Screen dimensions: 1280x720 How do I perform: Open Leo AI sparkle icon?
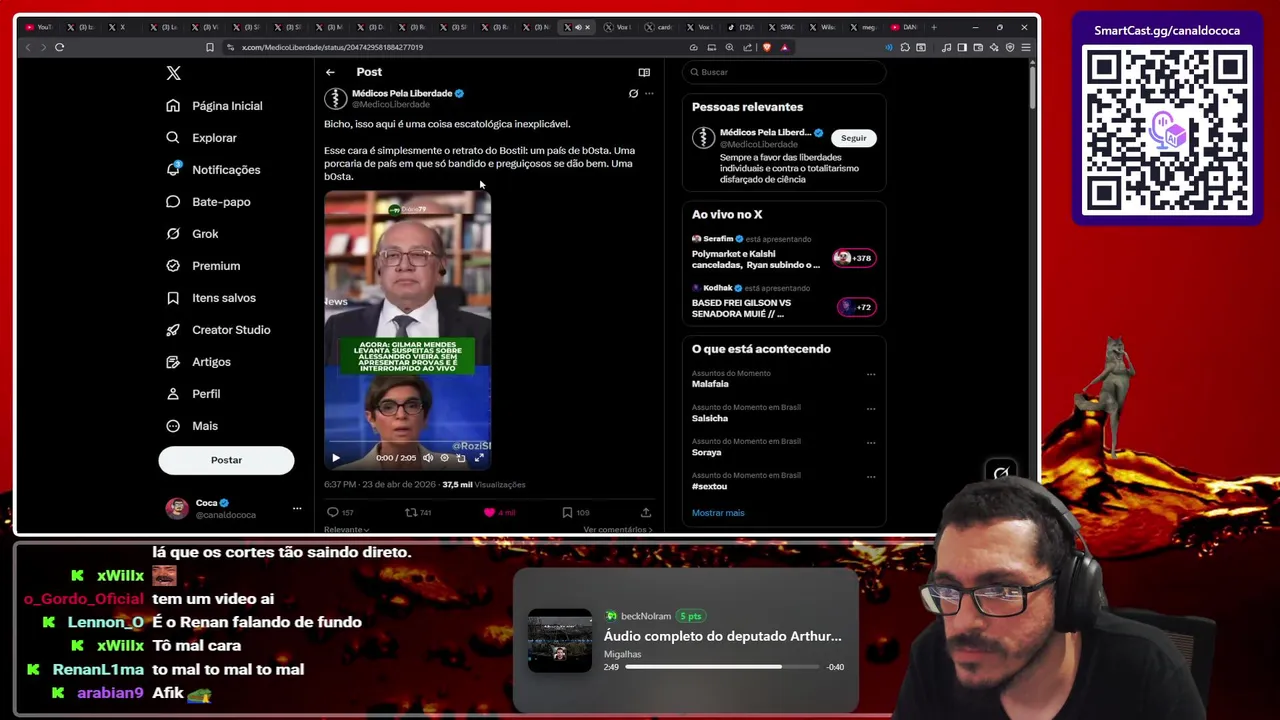point(994,47)
